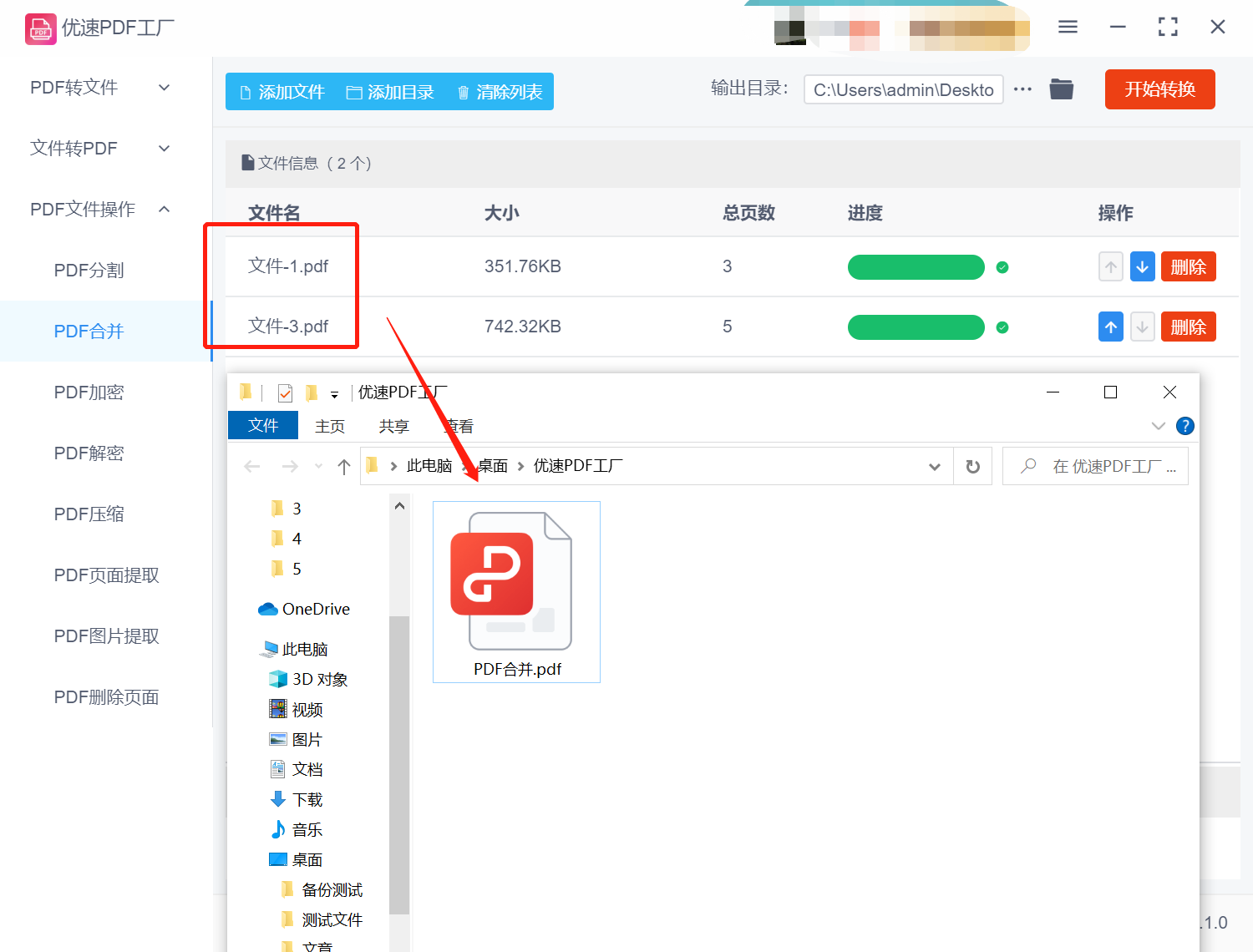The height and width of the screenshot is (952, 1253).
Task: Open OneDrive in the navigation pane
Action: [x=304, y=609]
